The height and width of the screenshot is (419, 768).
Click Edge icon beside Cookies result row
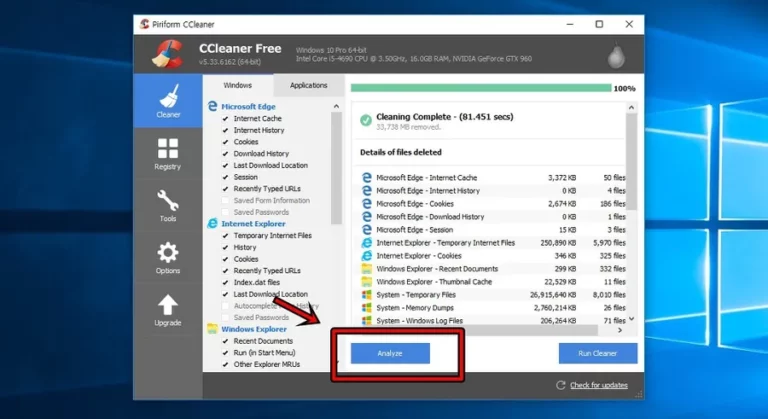[x=366, y=203]
